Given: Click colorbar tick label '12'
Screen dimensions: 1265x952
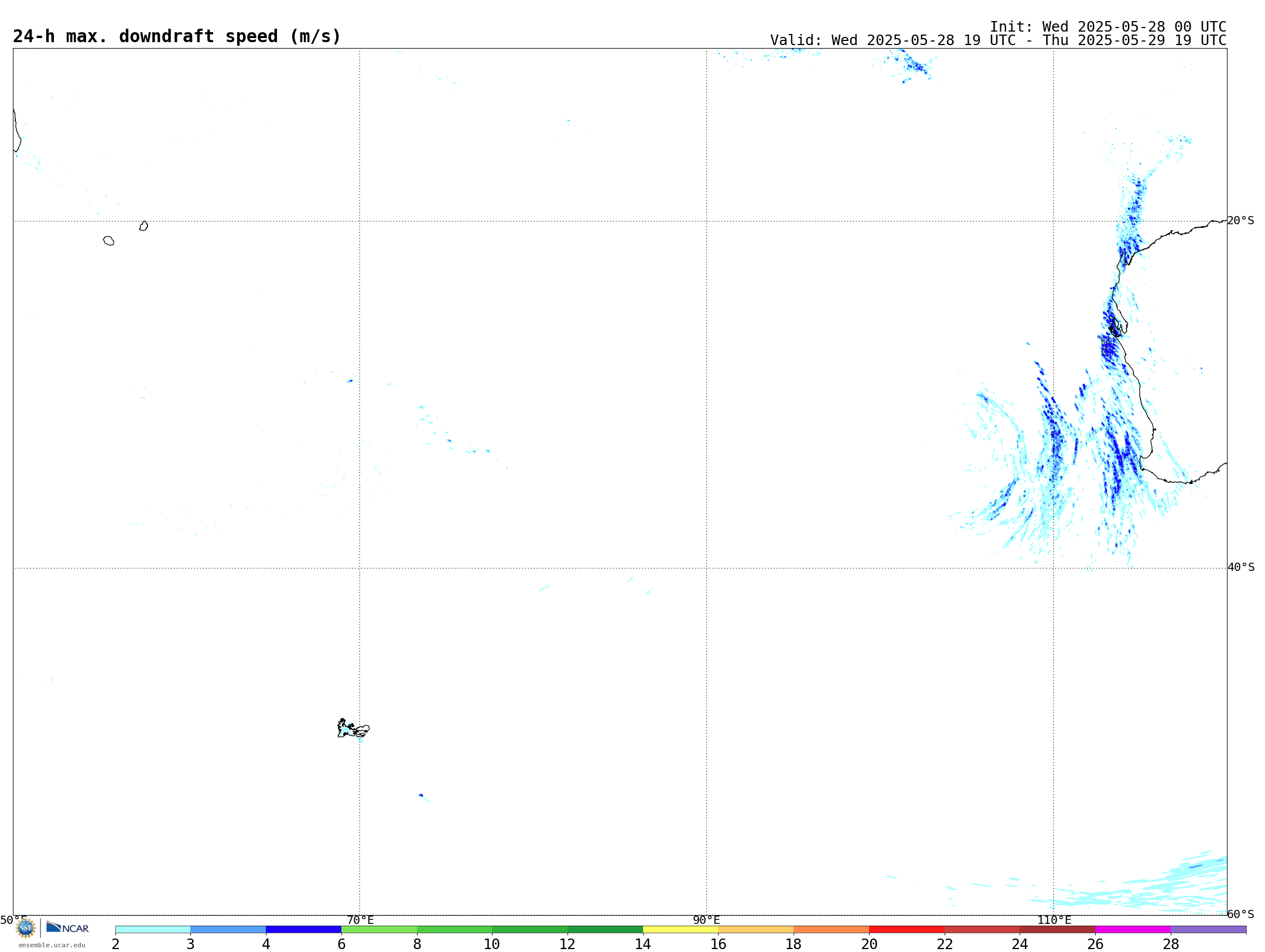Looking at the screenshot, I should pyautogui.click(x=567, y=944).
